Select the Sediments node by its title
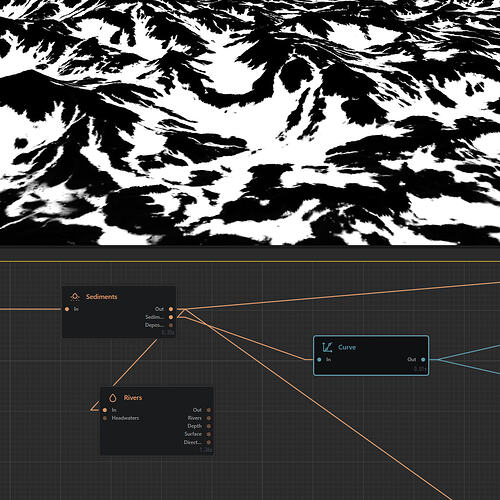The height and width of the screenshot is (500, 500). point(101,296)
